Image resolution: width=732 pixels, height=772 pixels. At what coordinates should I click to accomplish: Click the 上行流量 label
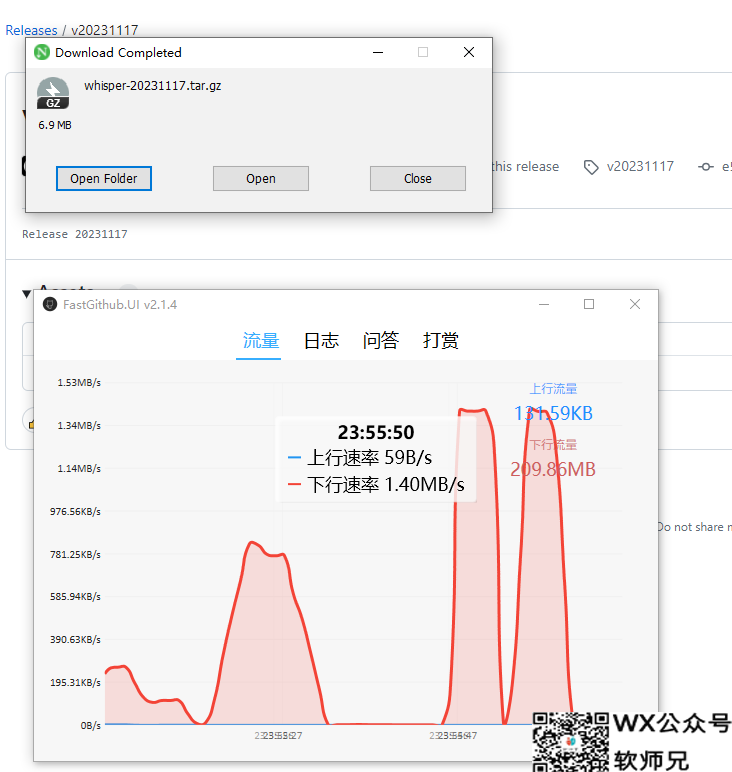click(553, 388)
